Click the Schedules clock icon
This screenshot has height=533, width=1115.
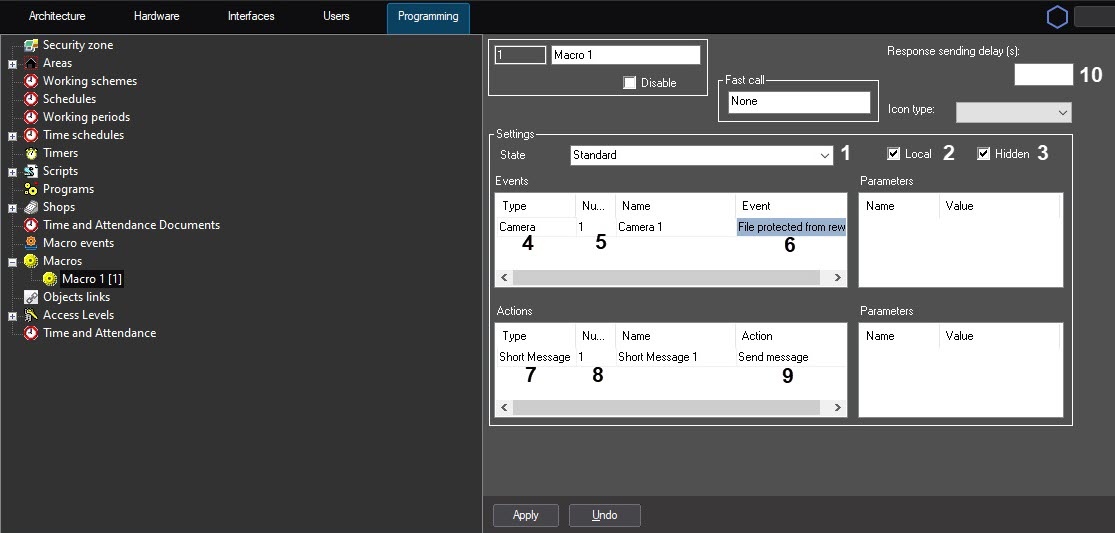31,99
